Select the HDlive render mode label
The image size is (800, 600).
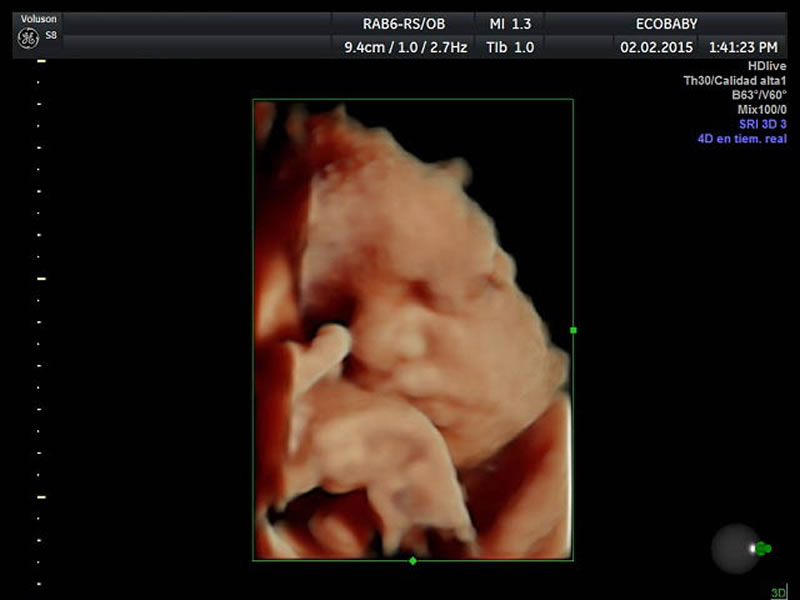point(767,66)
